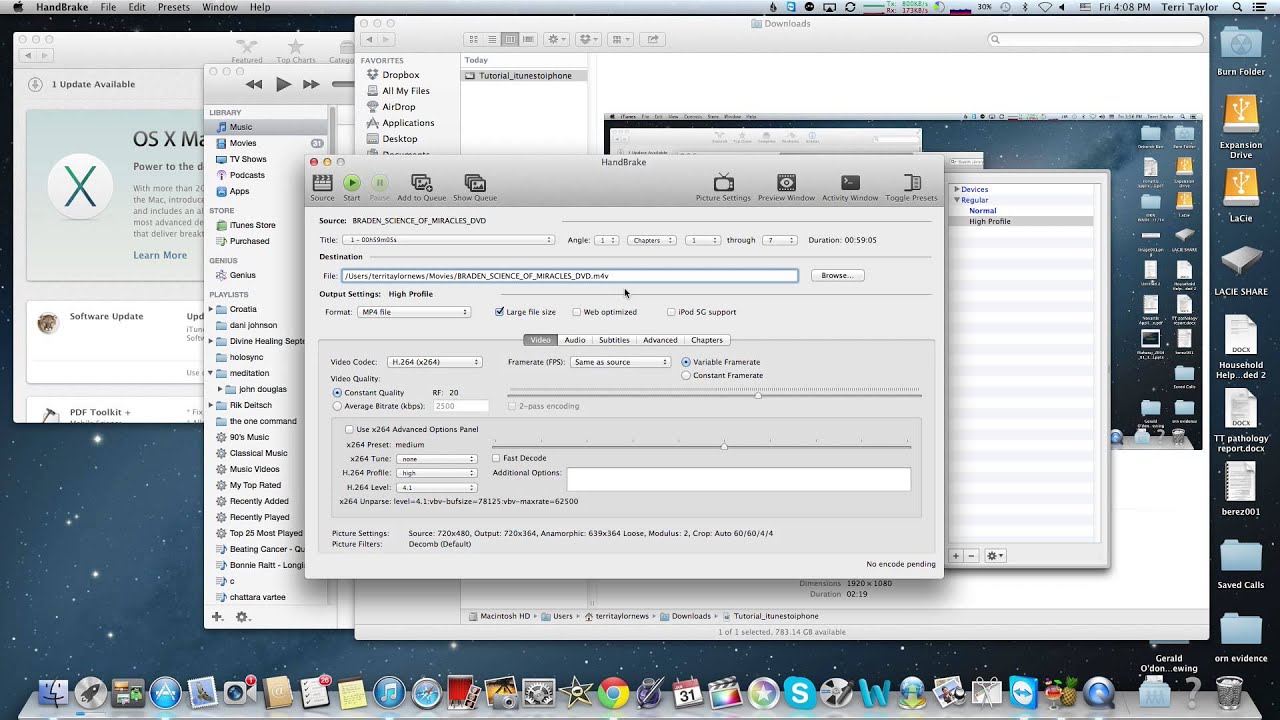Open the x264 Tune dropdown

click(436, 459)
